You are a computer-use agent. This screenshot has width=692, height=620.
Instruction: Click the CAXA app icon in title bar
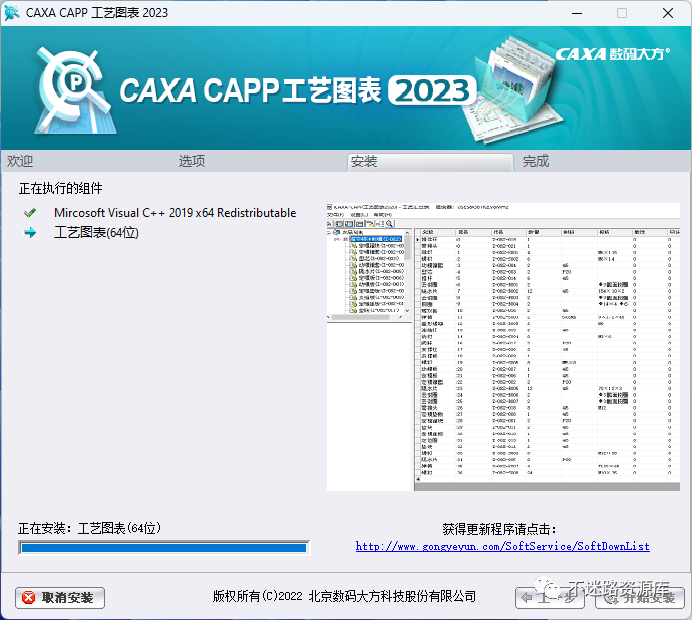tap(11, 13)
